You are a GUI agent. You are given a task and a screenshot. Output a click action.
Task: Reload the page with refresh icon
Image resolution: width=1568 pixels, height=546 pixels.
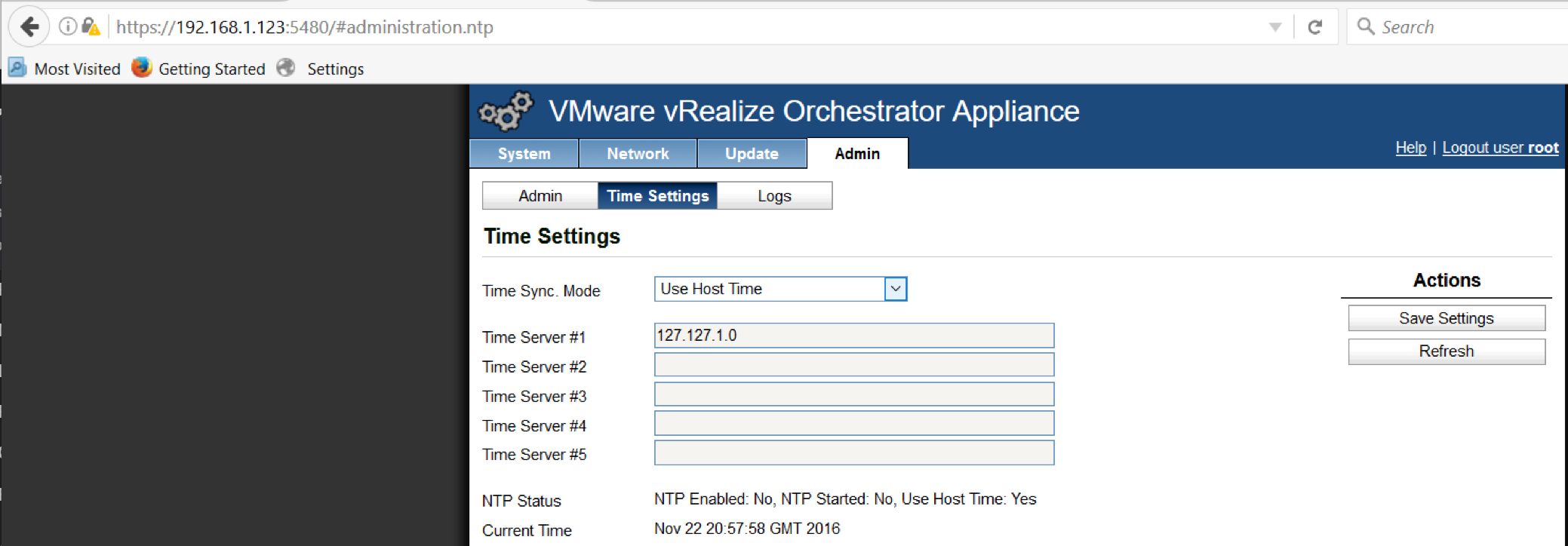(x=1315, y=27)
